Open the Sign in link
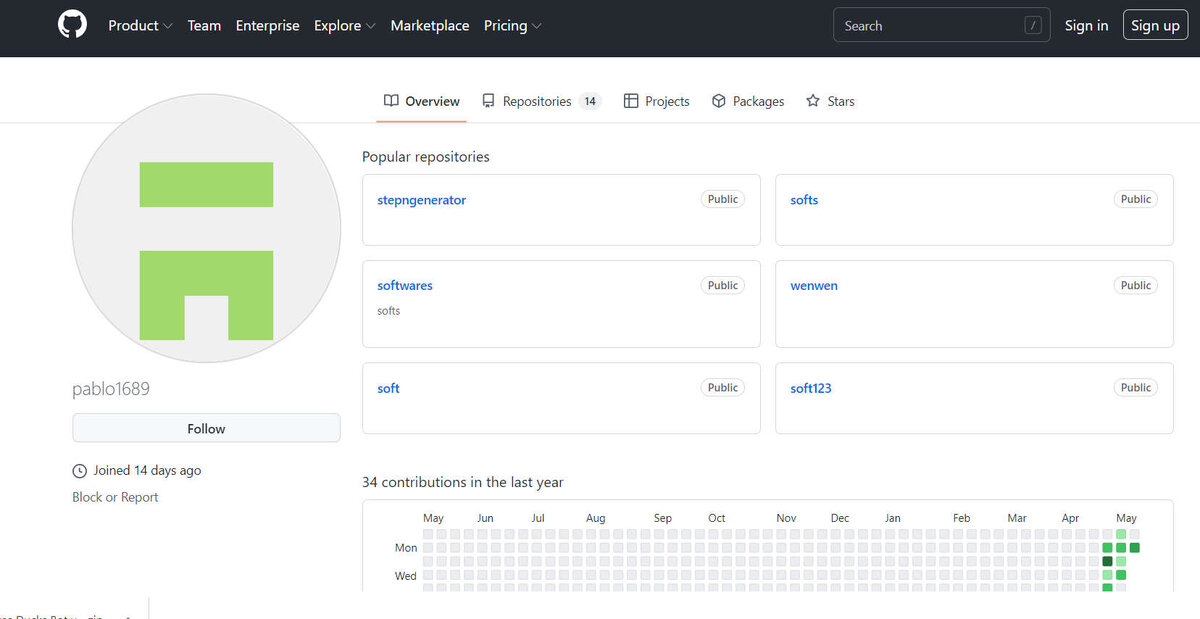 (x=1086, y=26)
